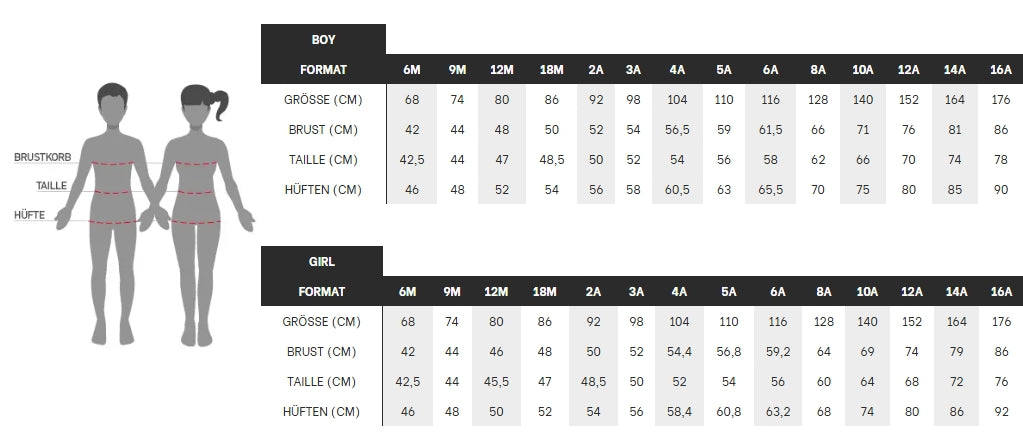Click the girl silhouette with ponytail
Viewport: 1023px width, 448px height.
(197, 210)
